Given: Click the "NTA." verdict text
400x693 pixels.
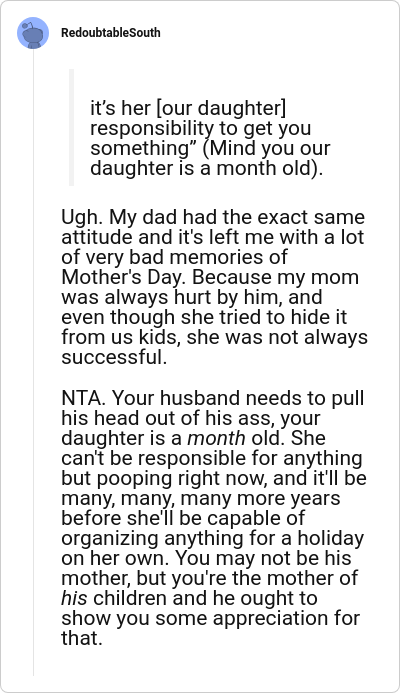Looking at the screenshot, I should click(x=84, y=398).
